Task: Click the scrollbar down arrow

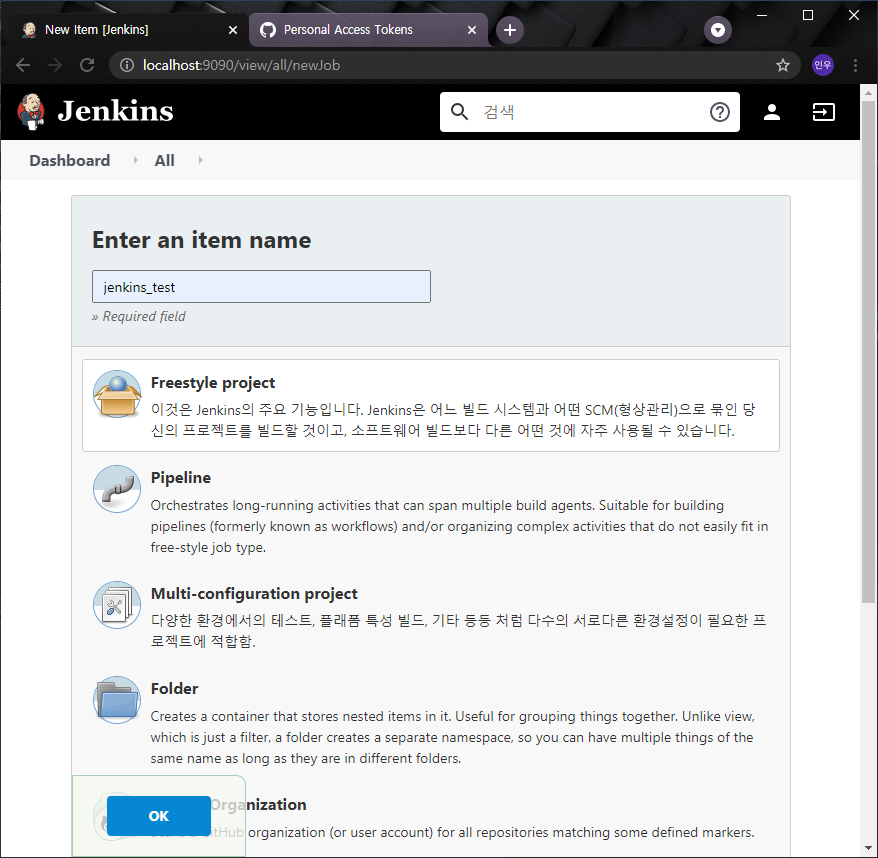Action: (868, 848)
